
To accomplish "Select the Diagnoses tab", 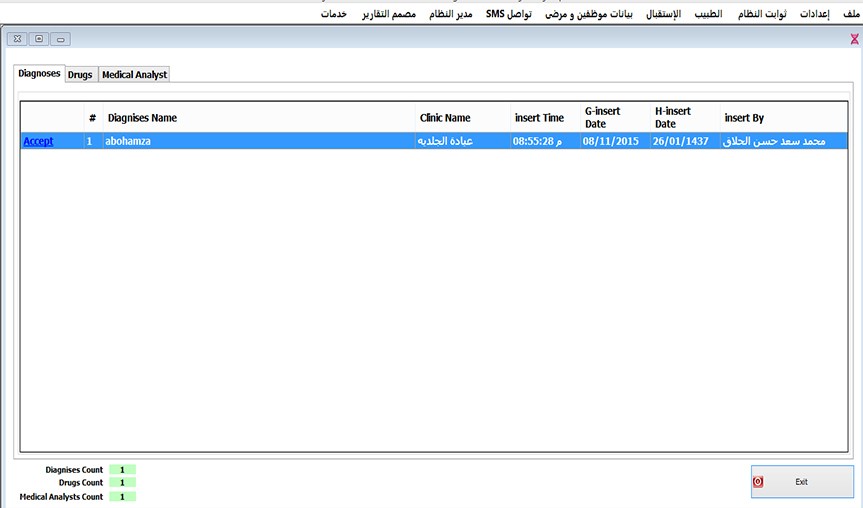I will pos(39,74).
